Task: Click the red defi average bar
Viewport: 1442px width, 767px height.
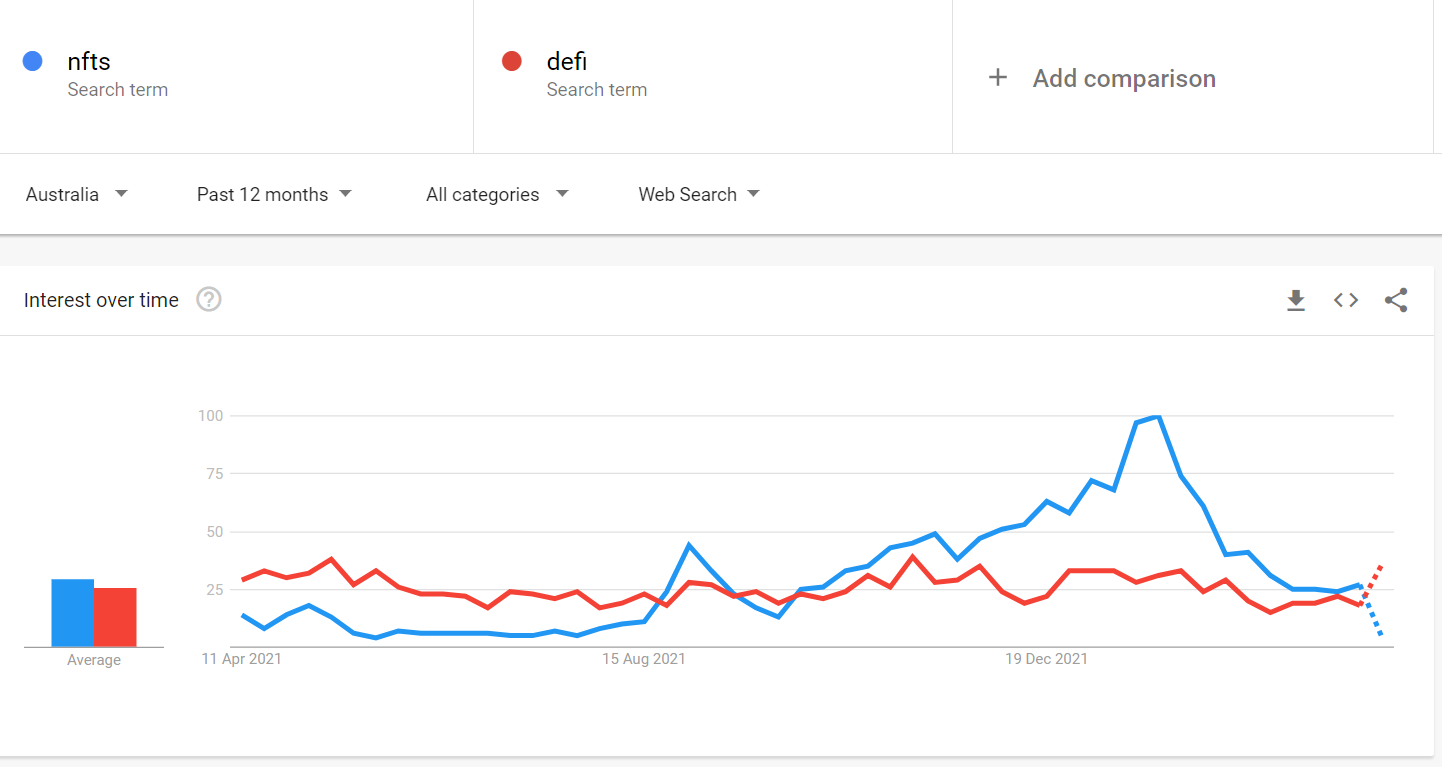Action: tap(115, 617)
